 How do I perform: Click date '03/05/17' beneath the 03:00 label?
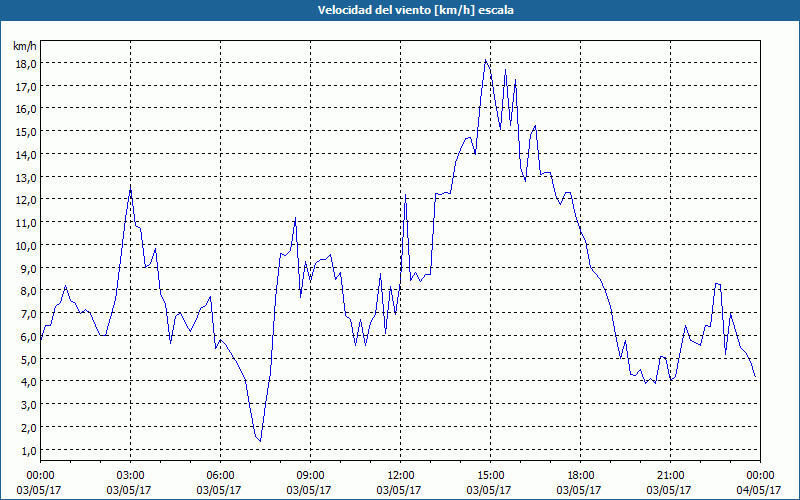129,490
